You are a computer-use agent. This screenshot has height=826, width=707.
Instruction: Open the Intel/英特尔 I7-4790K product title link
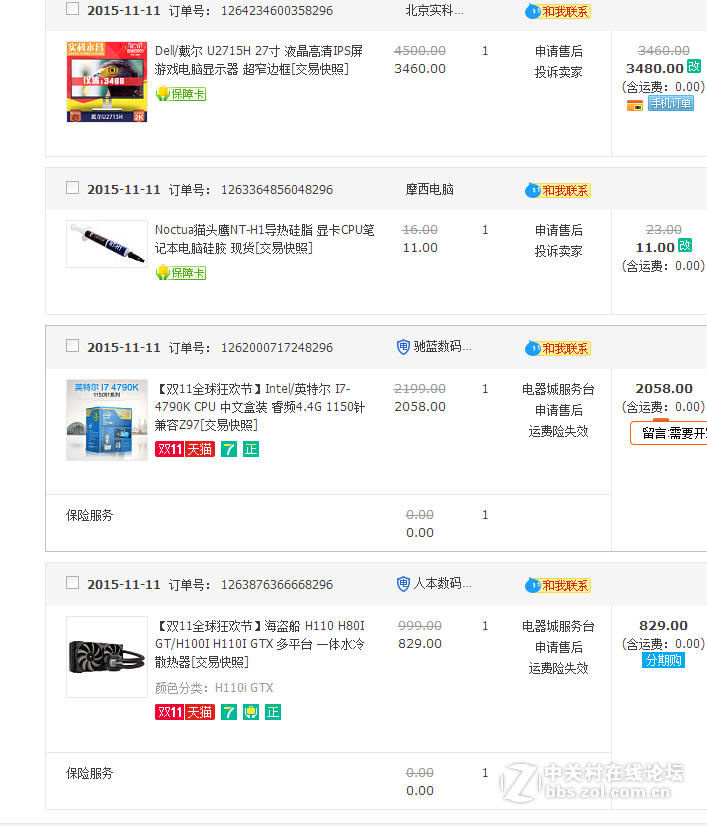point(260,407)
